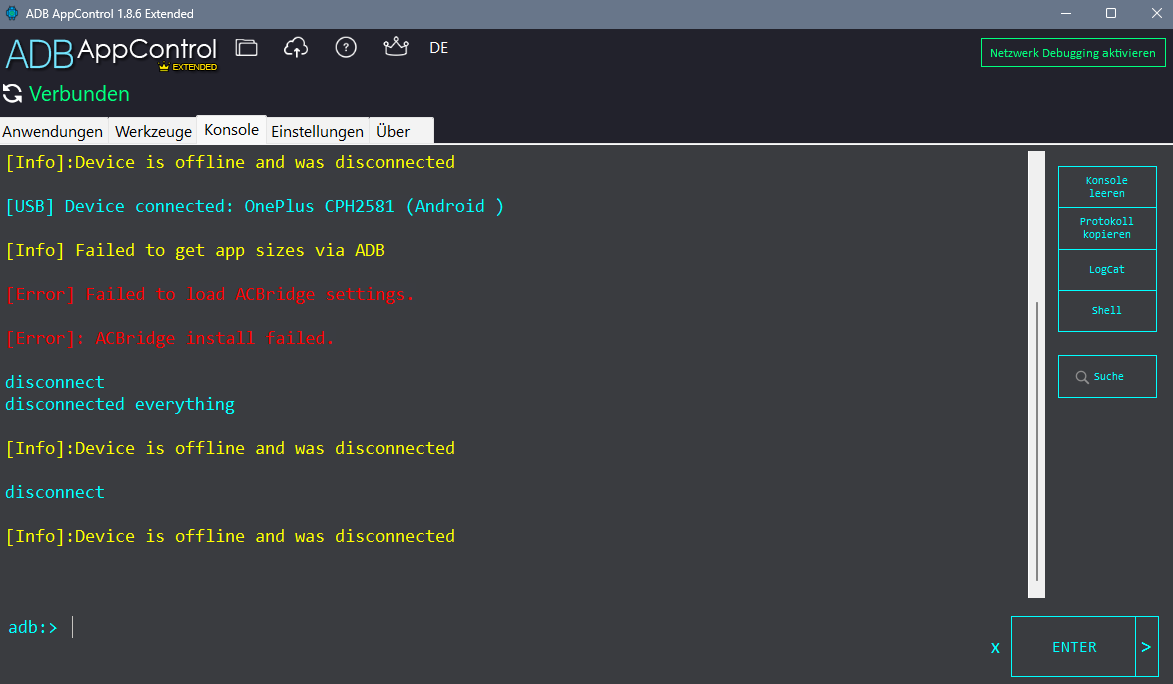Screen dimensions: 1173x684
Task: Clear the command input with x
Action: 995,648
